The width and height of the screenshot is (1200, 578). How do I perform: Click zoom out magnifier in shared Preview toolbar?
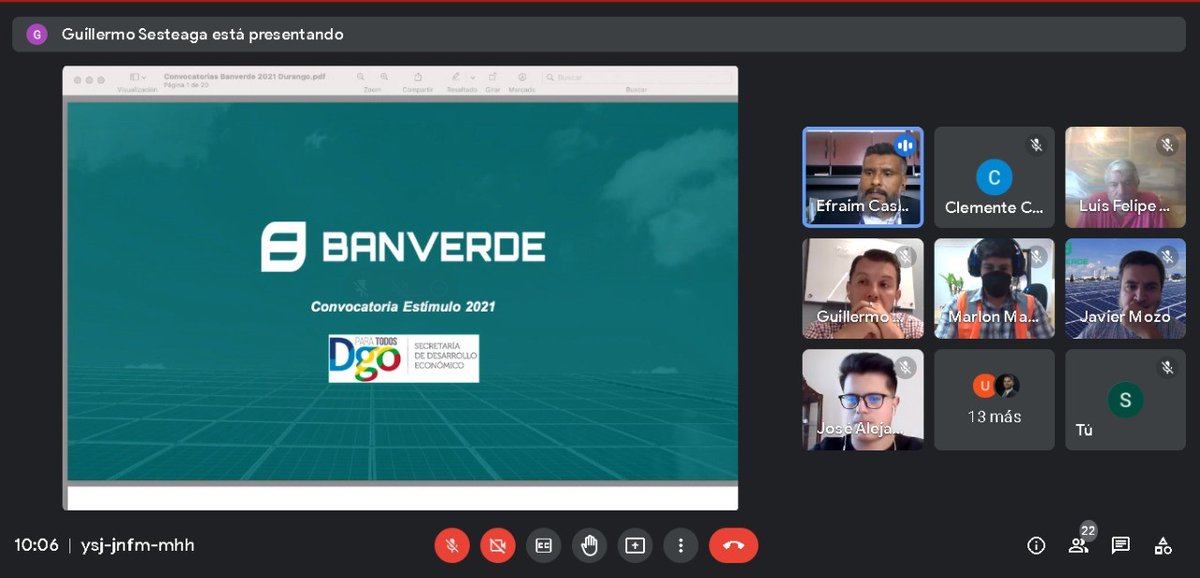(359, 77)
